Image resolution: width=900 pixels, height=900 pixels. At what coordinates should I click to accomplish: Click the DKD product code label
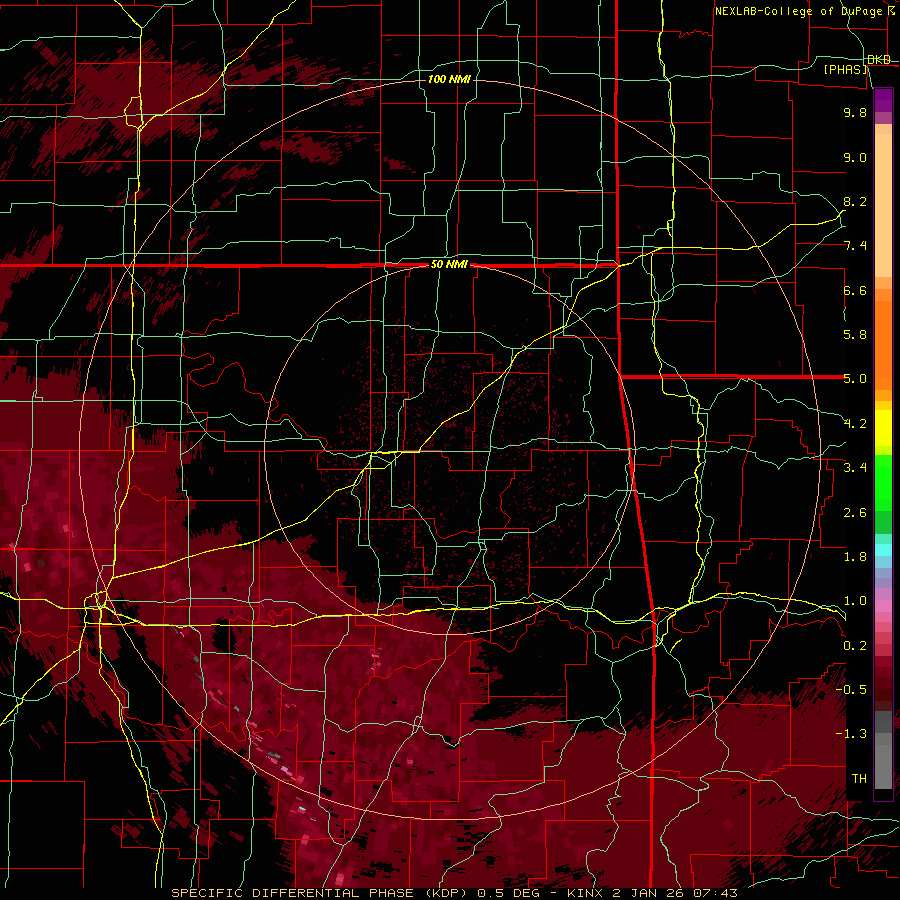(878, 60)
